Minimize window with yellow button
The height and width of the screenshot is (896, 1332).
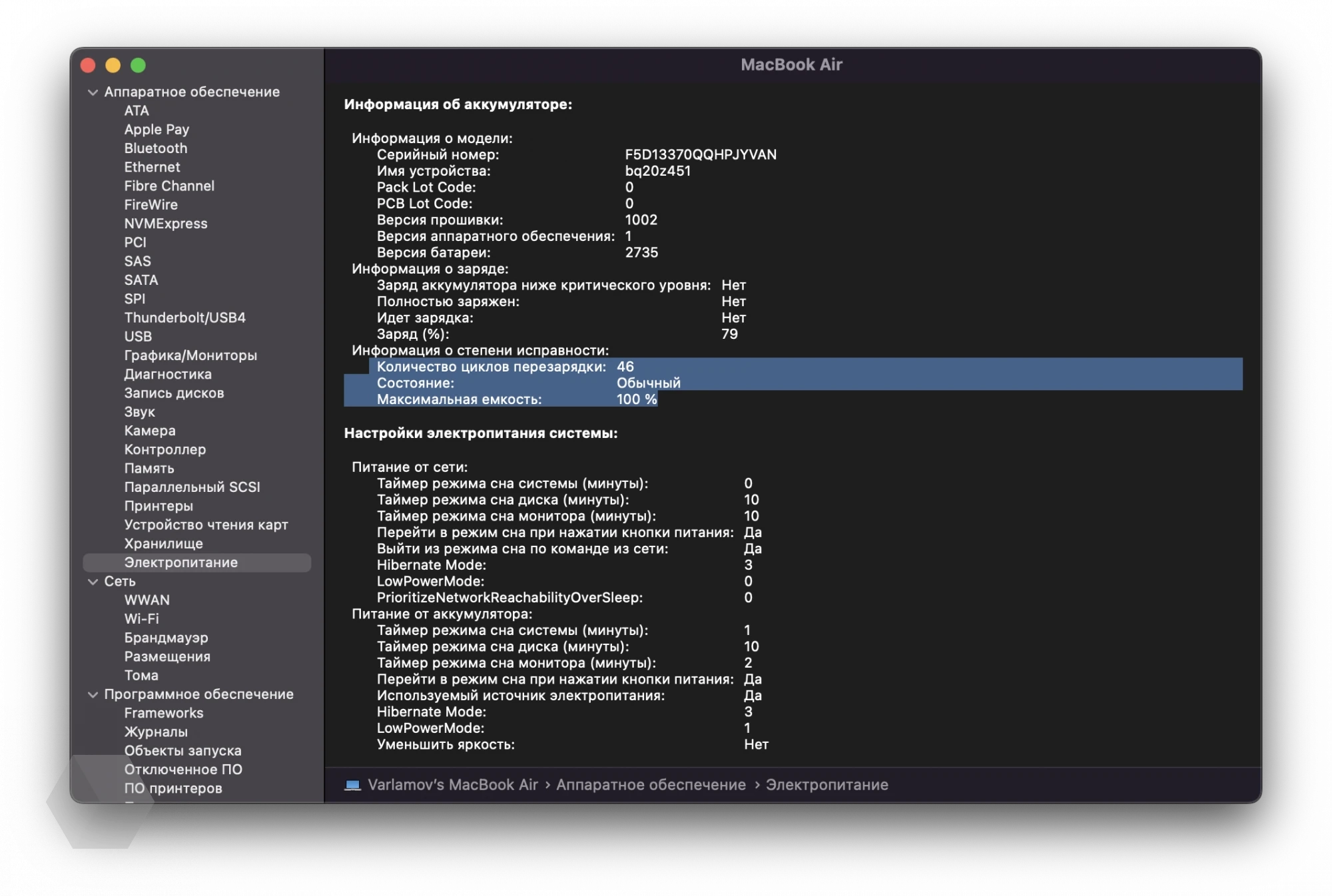pyautogui.click(x=113, y=65)
